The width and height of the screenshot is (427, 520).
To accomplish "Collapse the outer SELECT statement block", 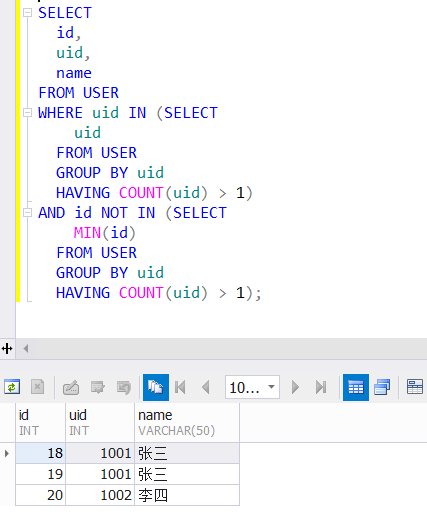I will point(27,13).
